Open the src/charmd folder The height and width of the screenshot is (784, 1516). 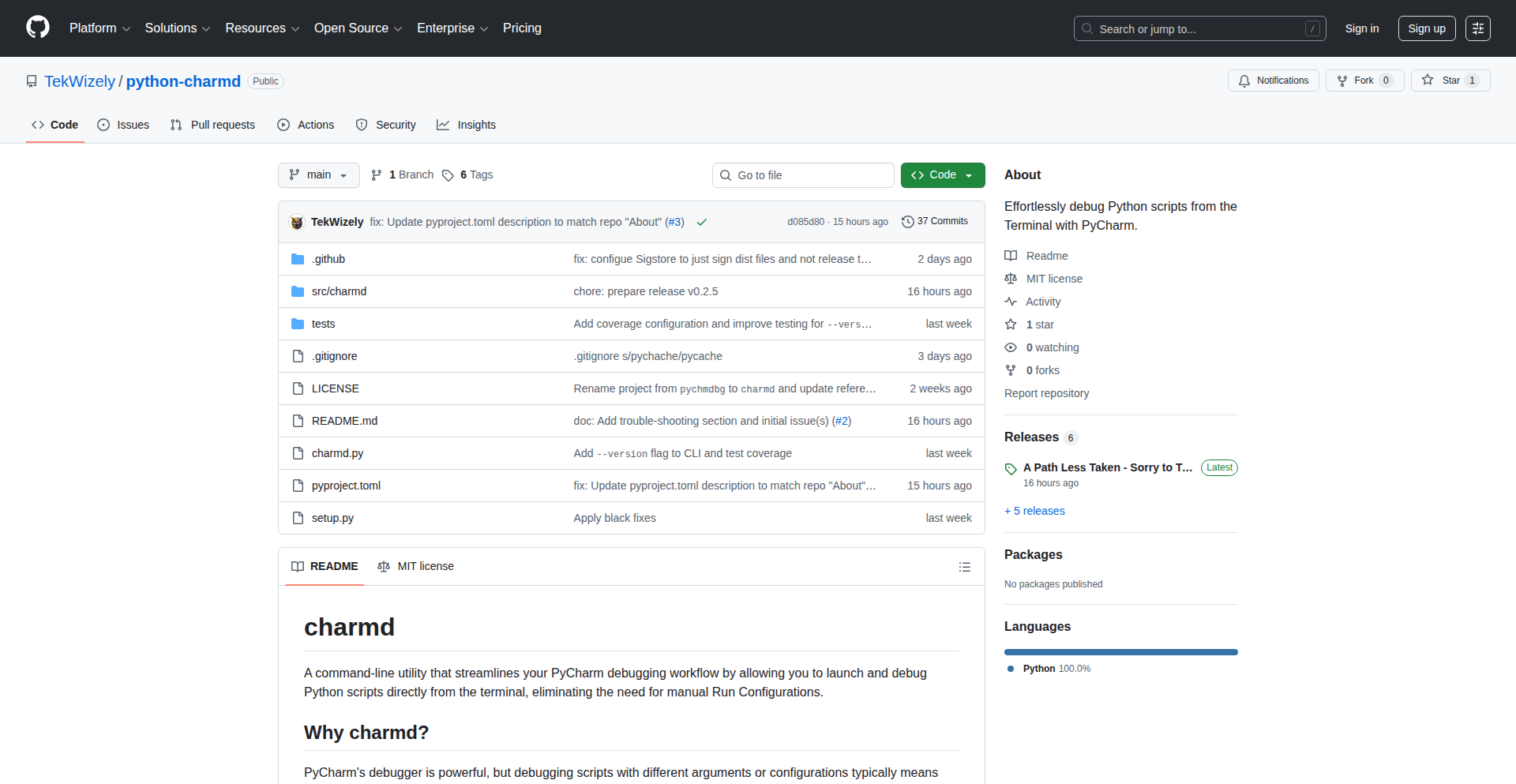coord(339,291)
